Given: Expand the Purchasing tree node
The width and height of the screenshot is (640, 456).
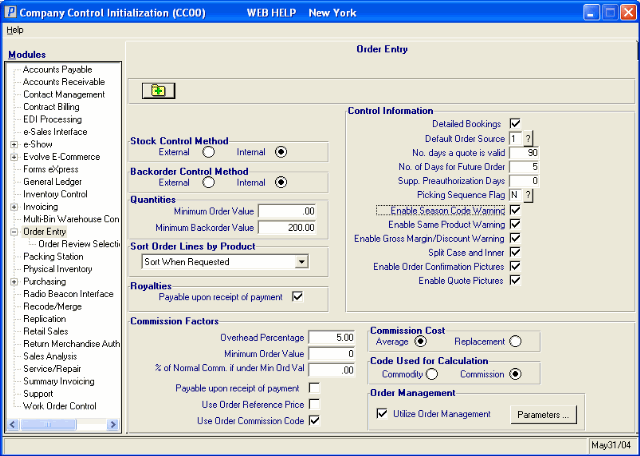Looking at the screenshot, I should pyautogui.click(x=14, y=282).
